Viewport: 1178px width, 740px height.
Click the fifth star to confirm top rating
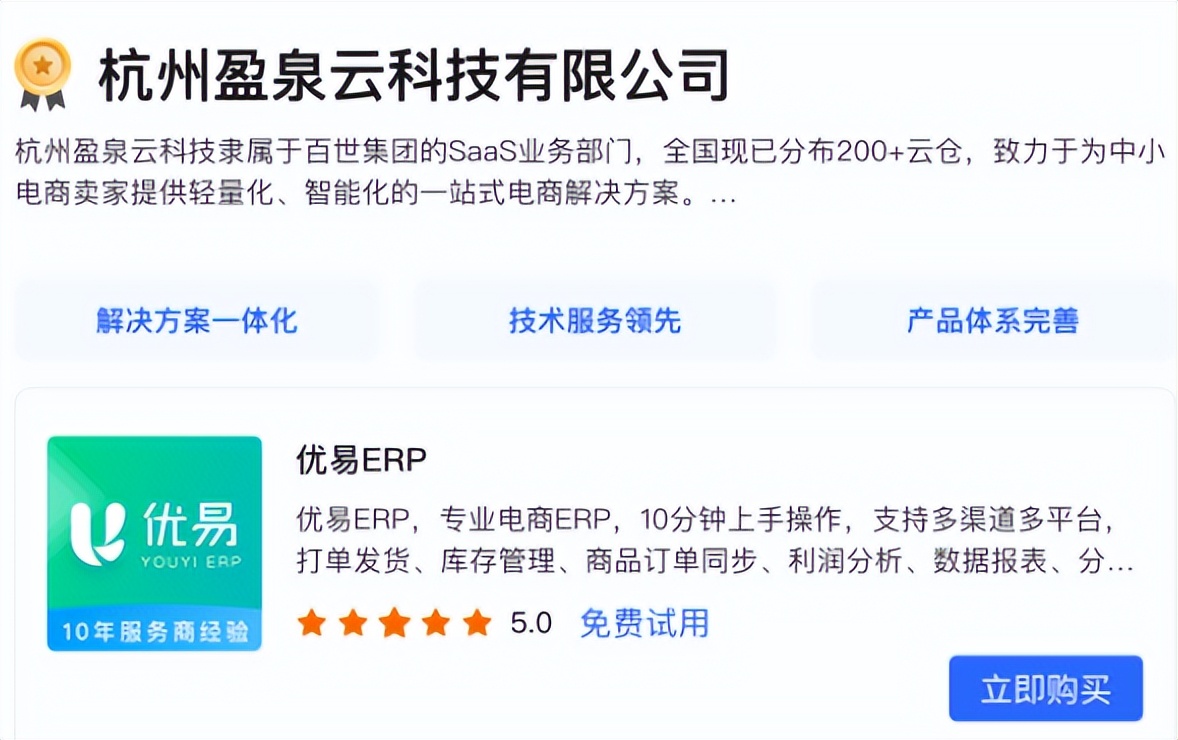coord(478,622)
